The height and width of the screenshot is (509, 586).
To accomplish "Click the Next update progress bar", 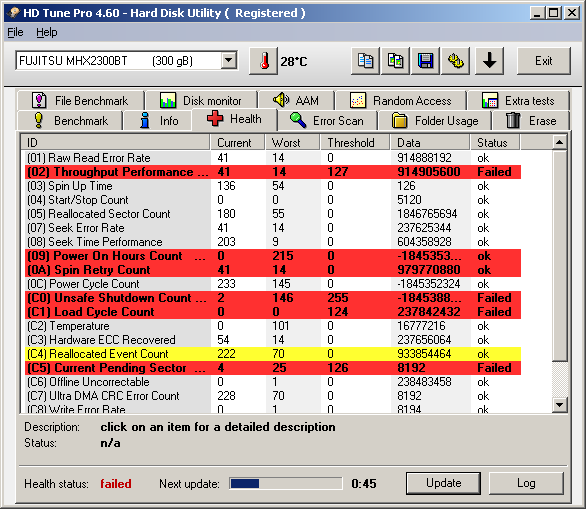I will (286, 484).
